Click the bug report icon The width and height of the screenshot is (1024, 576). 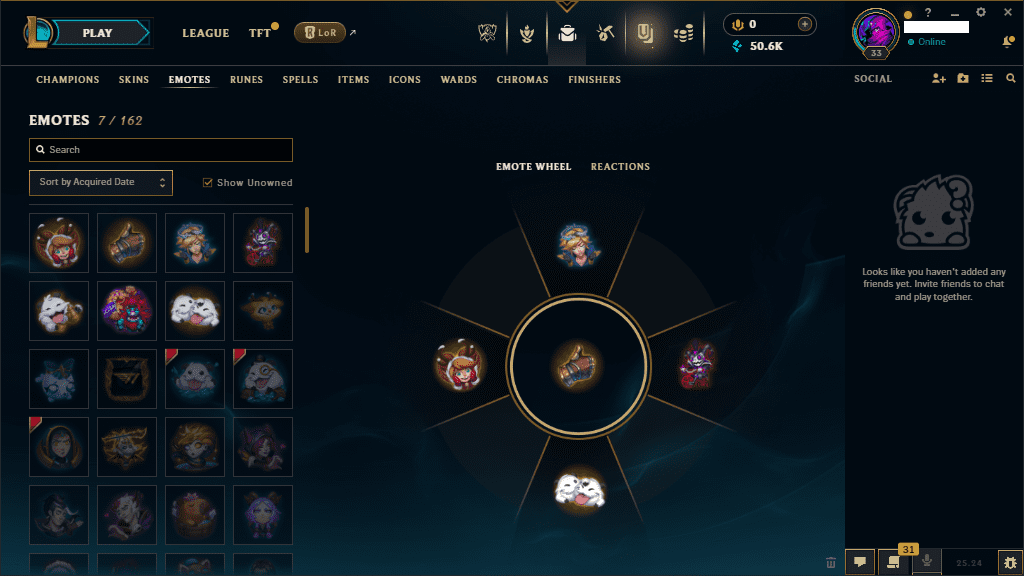coord(1010,562)
